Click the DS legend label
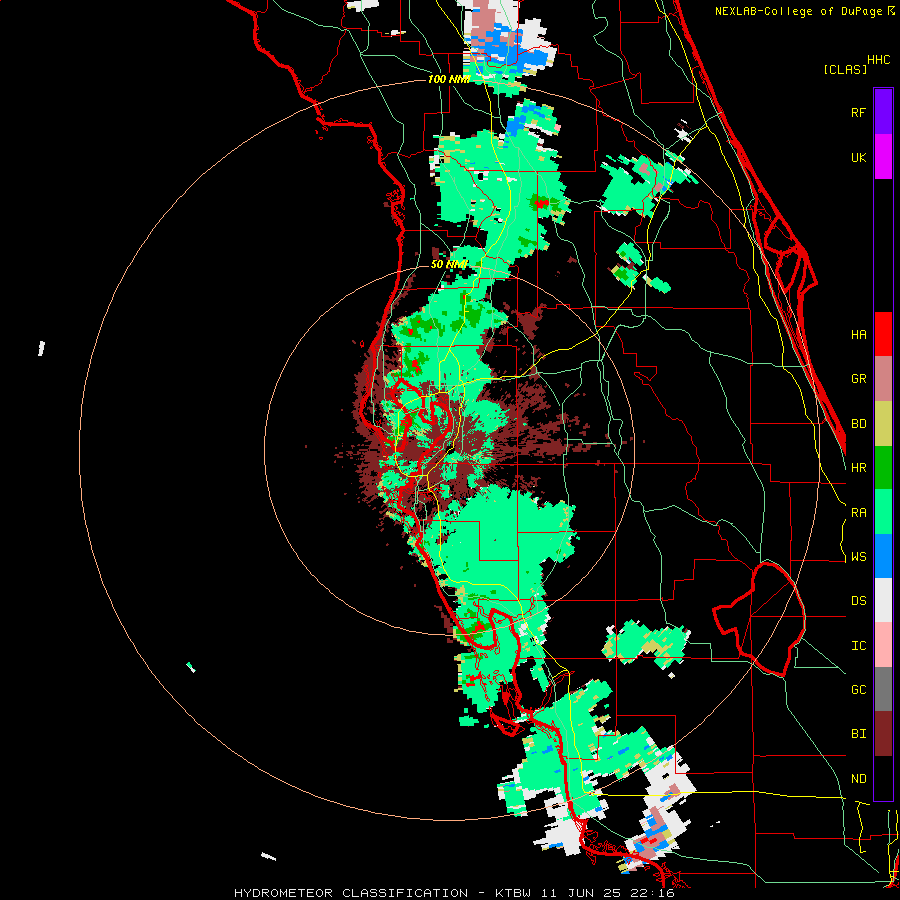This screenshot has width=900, height=900. pos(858,601)
